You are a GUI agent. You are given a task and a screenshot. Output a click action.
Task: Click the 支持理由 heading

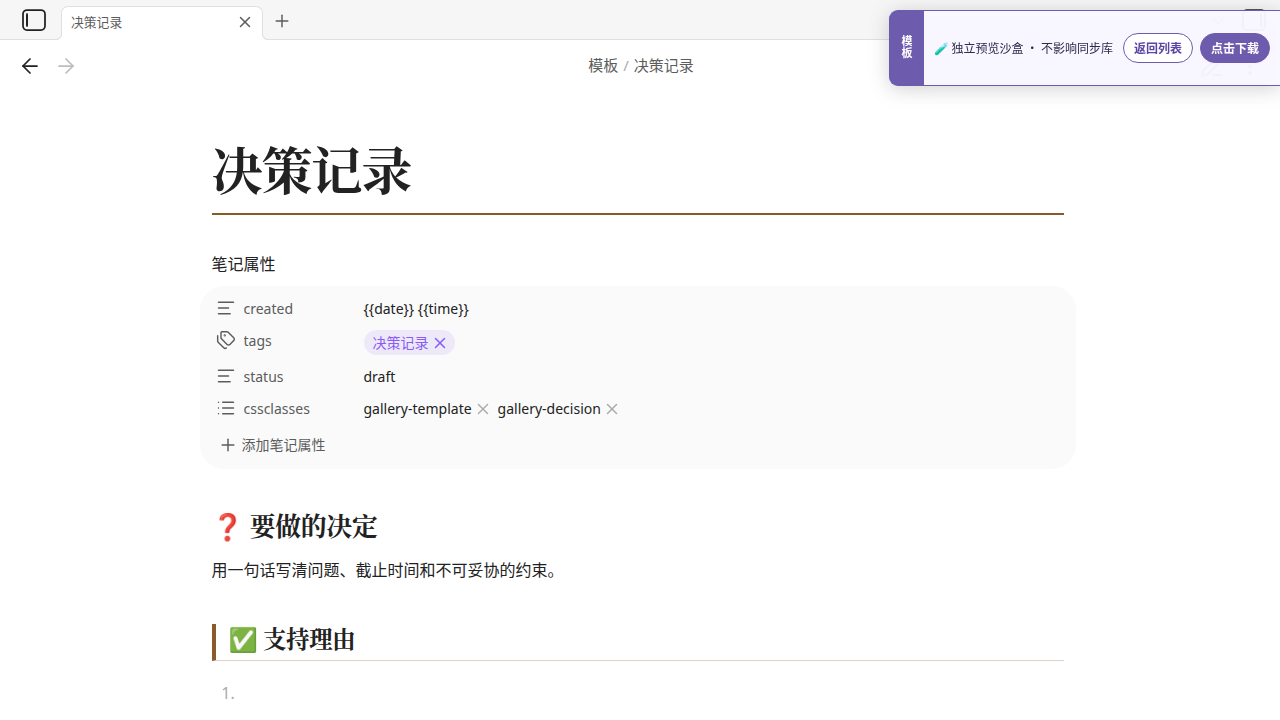point(310,640)
